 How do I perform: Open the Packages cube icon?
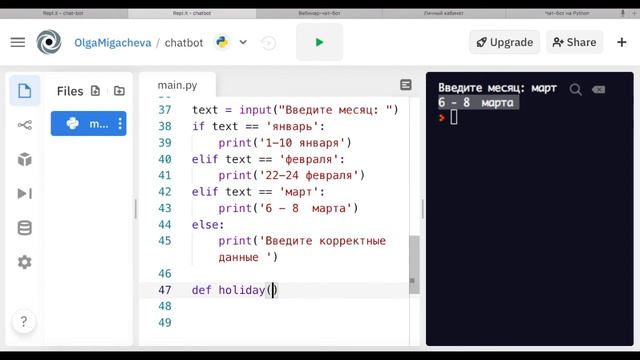(24, 159)
